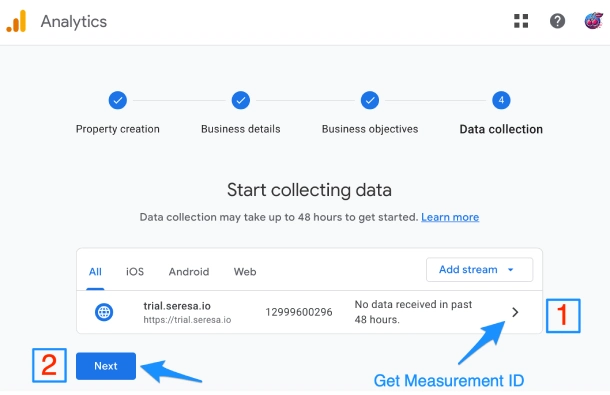This screenshot has height=395, width=610.
Task: Click the https://trial.seresa.io URL text
Action: [187, 320]
